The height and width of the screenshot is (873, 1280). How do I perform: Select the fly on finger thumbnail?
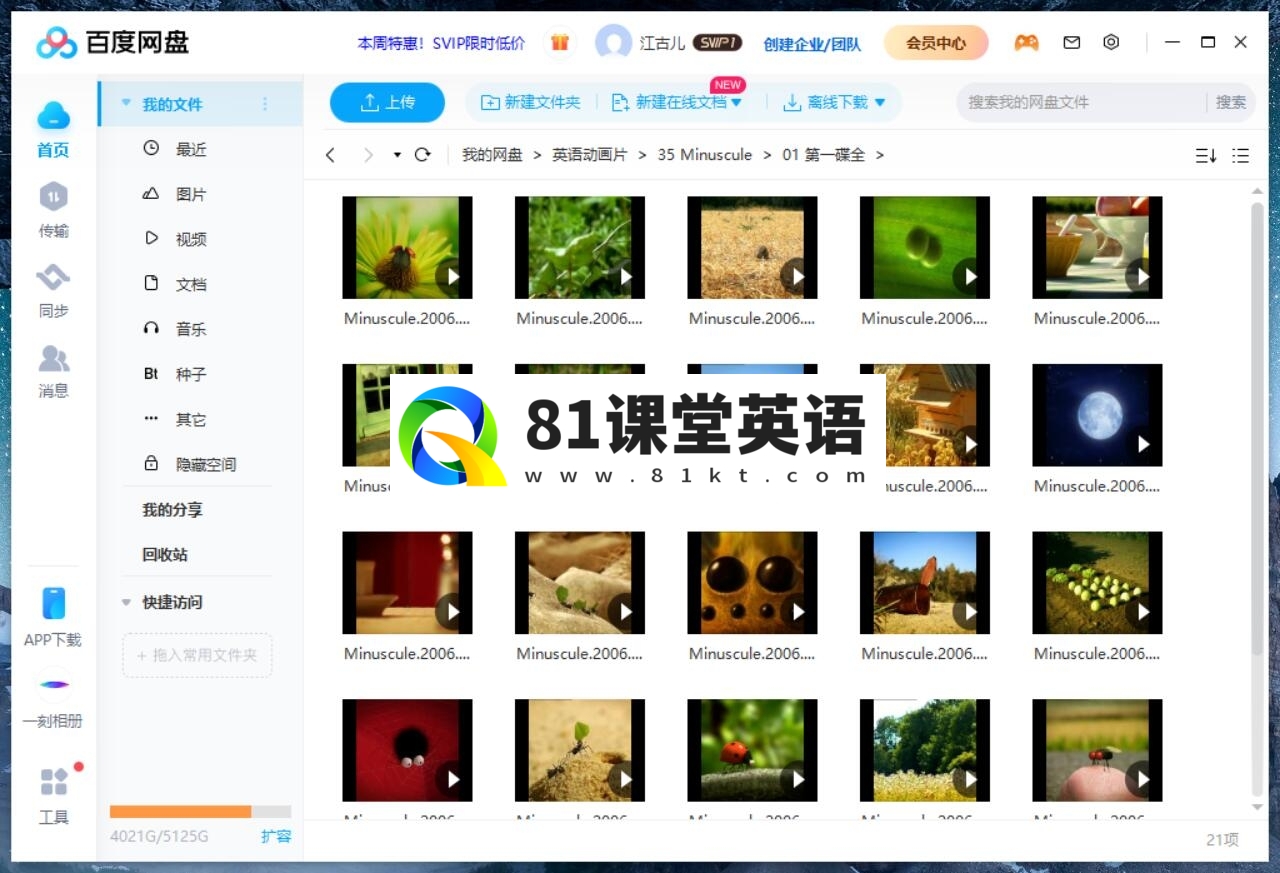click(x=1097, y=751)
